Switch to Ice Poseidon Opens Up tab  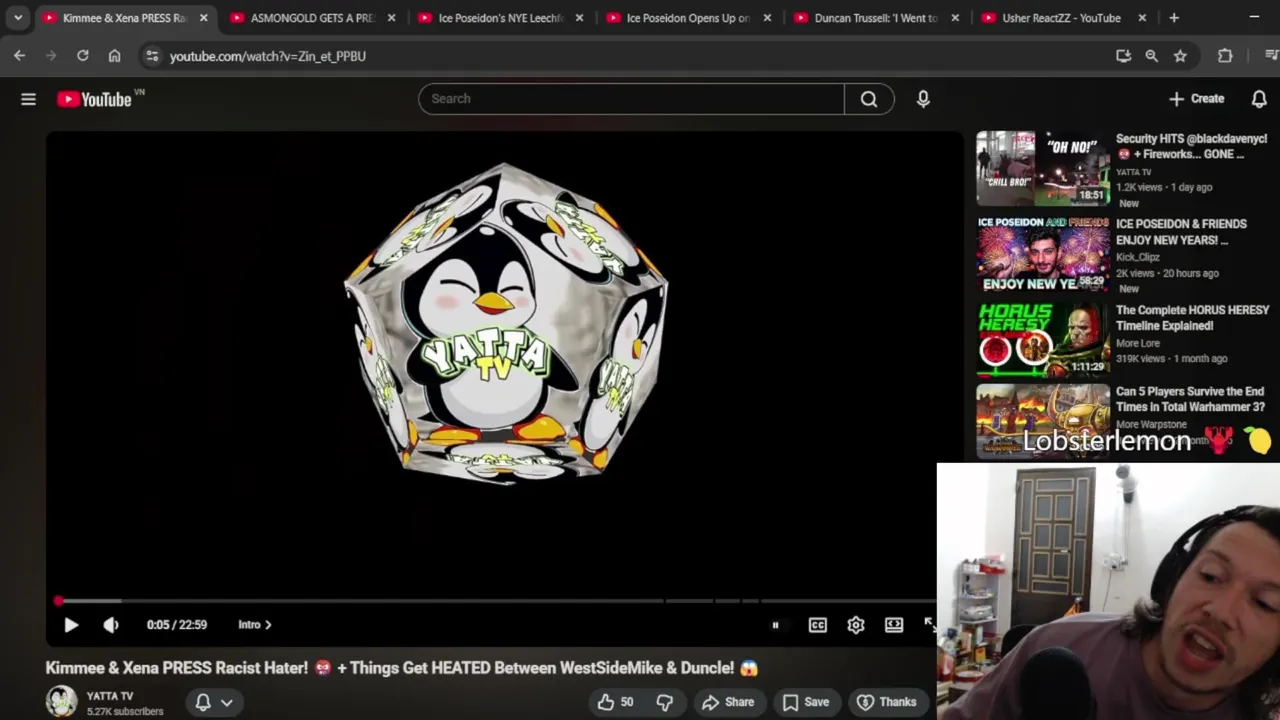point(689,18)
